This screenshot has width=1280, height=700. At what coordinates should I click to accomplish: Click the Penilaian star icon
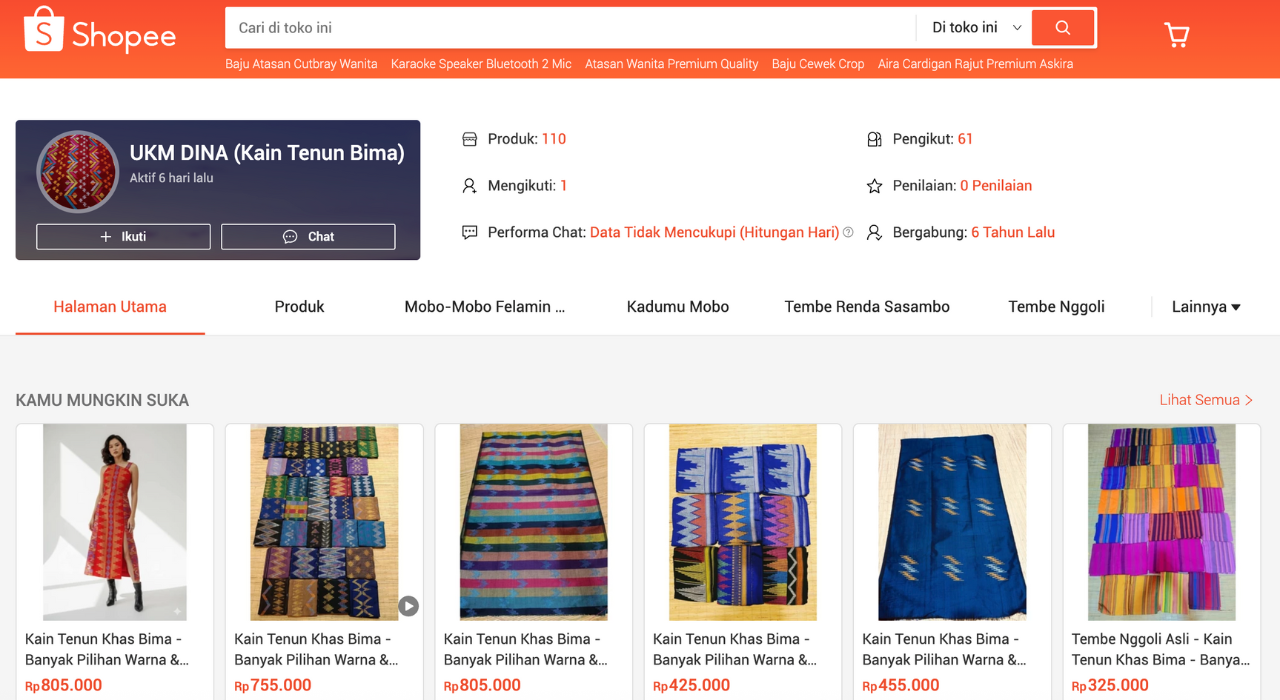point(874,186)
